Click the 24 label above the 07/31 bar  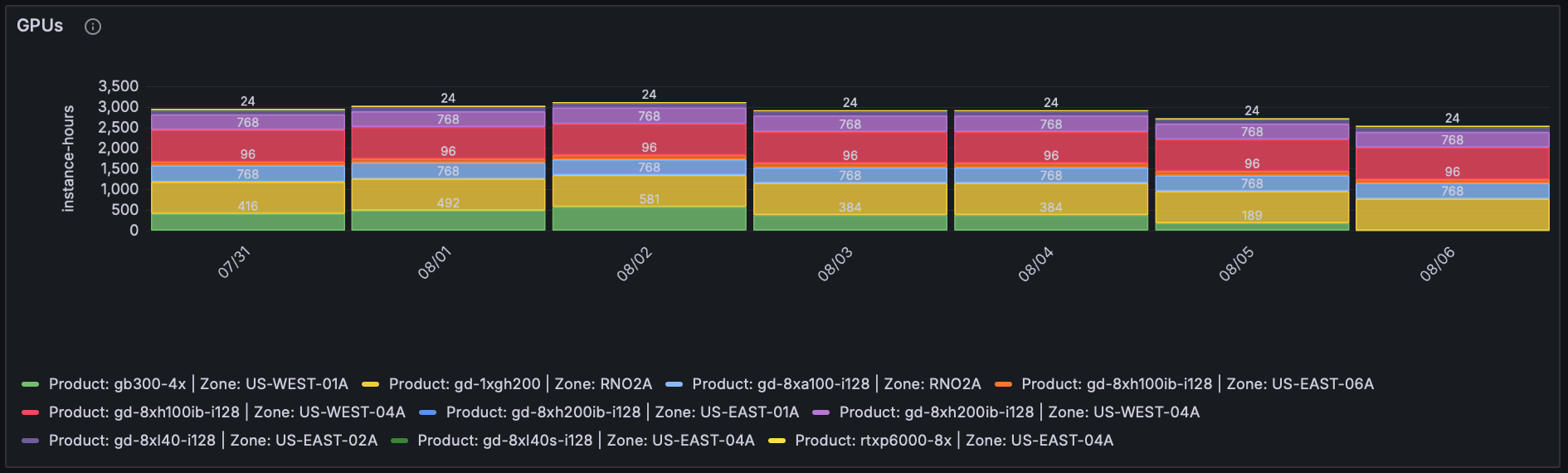[247, 101]
